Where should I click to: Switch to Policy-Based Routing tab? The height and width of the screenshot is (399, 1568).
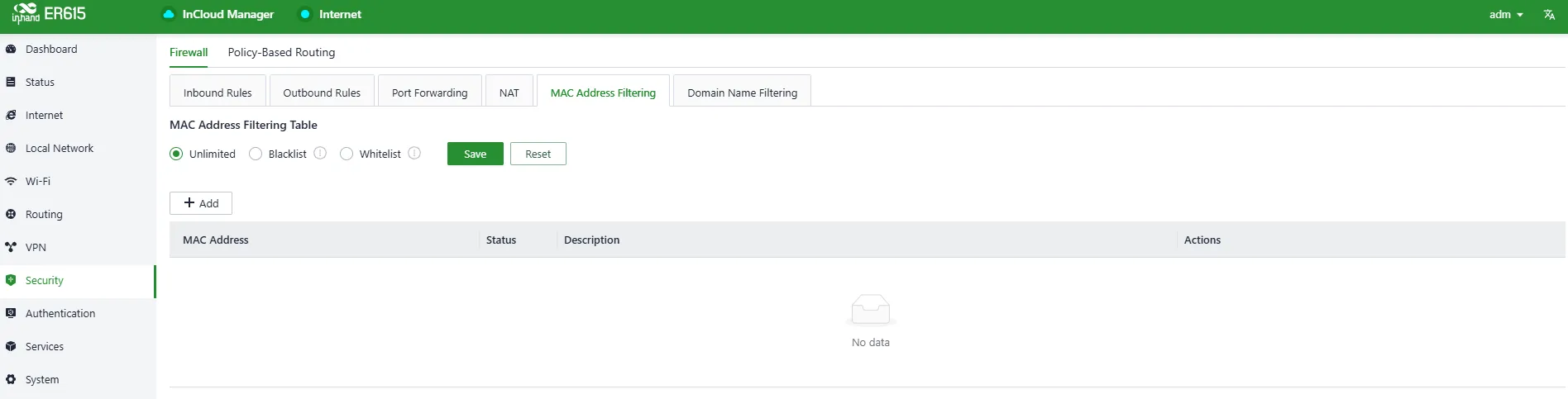click(x=281, y=53)
